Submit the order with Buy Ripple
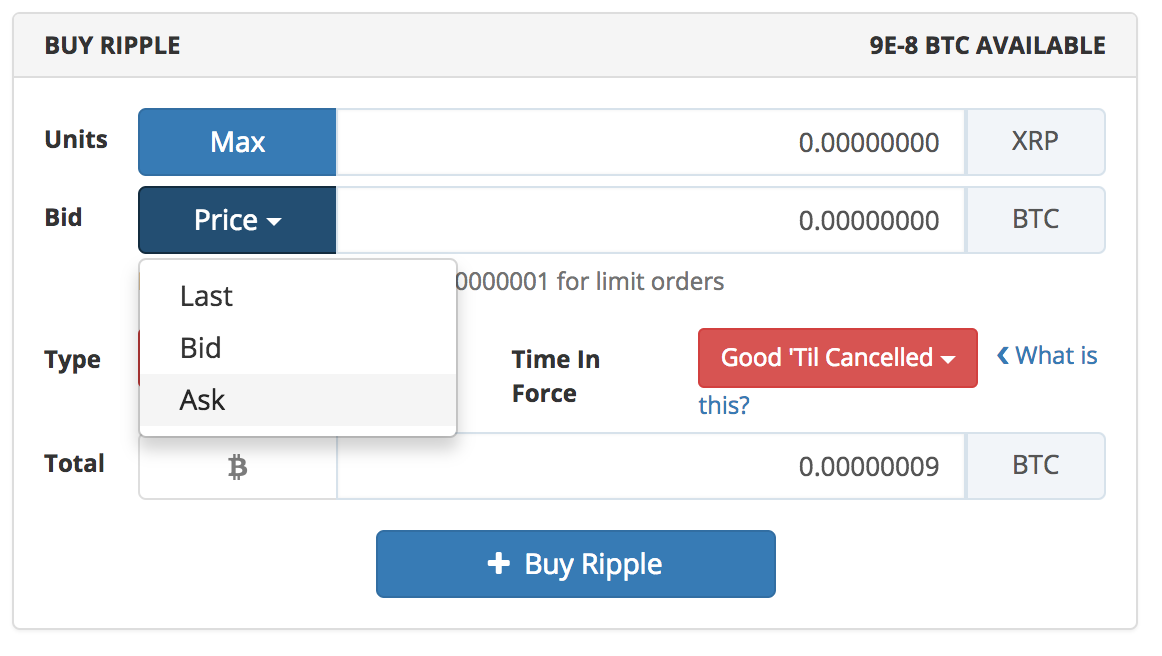Screen dimensions: 1162x656 [x=575, y=564]
